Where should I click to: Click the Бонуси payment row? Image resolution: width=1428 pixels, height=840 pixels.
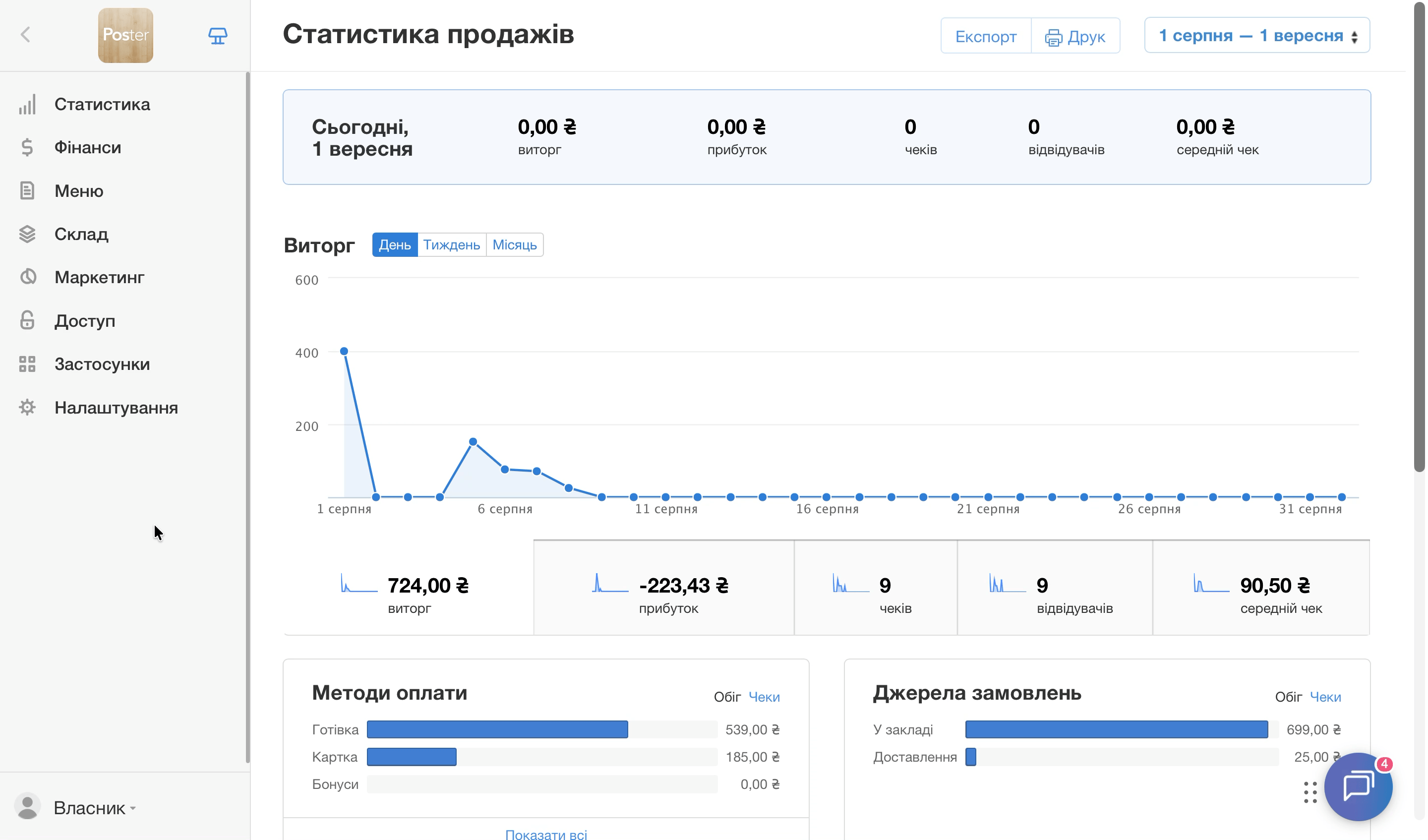[x=546, y=784]
